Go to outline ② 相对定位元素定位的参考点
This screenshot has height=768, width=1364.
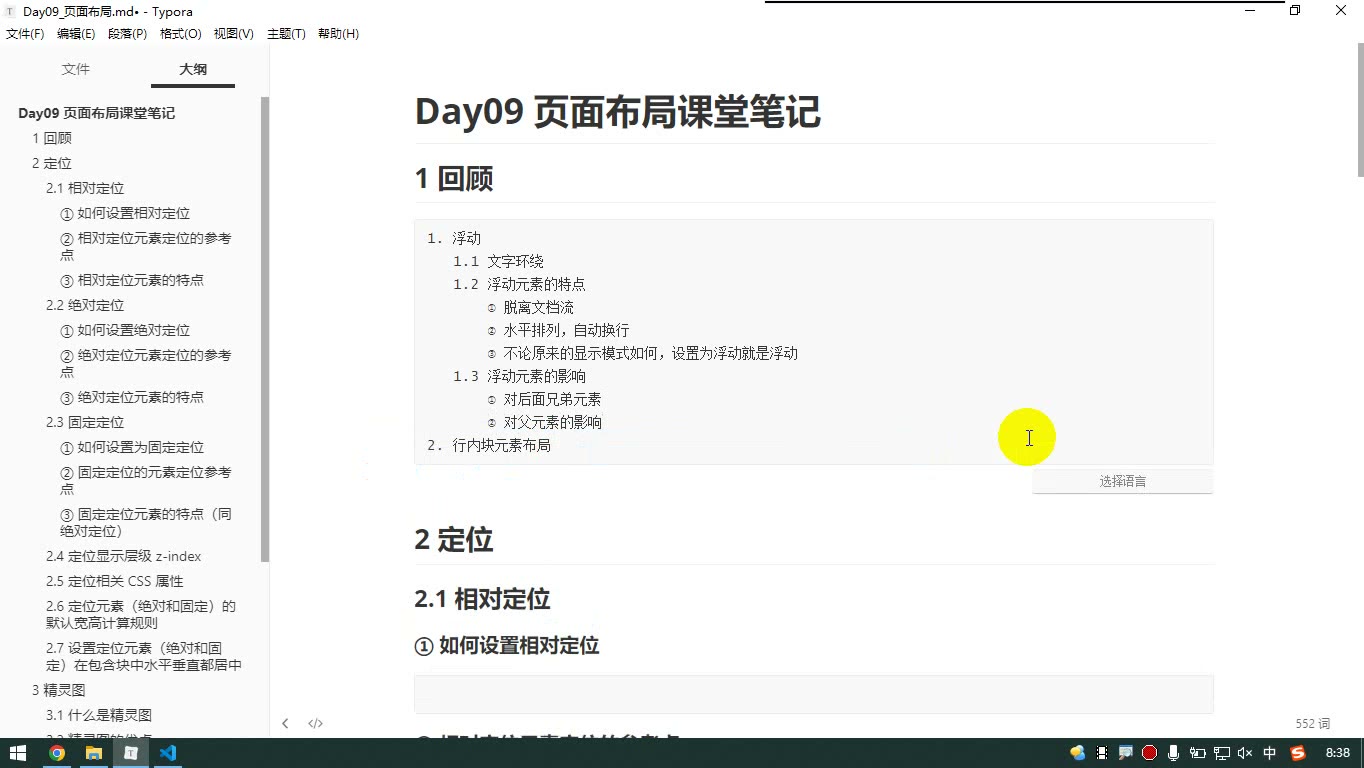click(x=146, y=246)
